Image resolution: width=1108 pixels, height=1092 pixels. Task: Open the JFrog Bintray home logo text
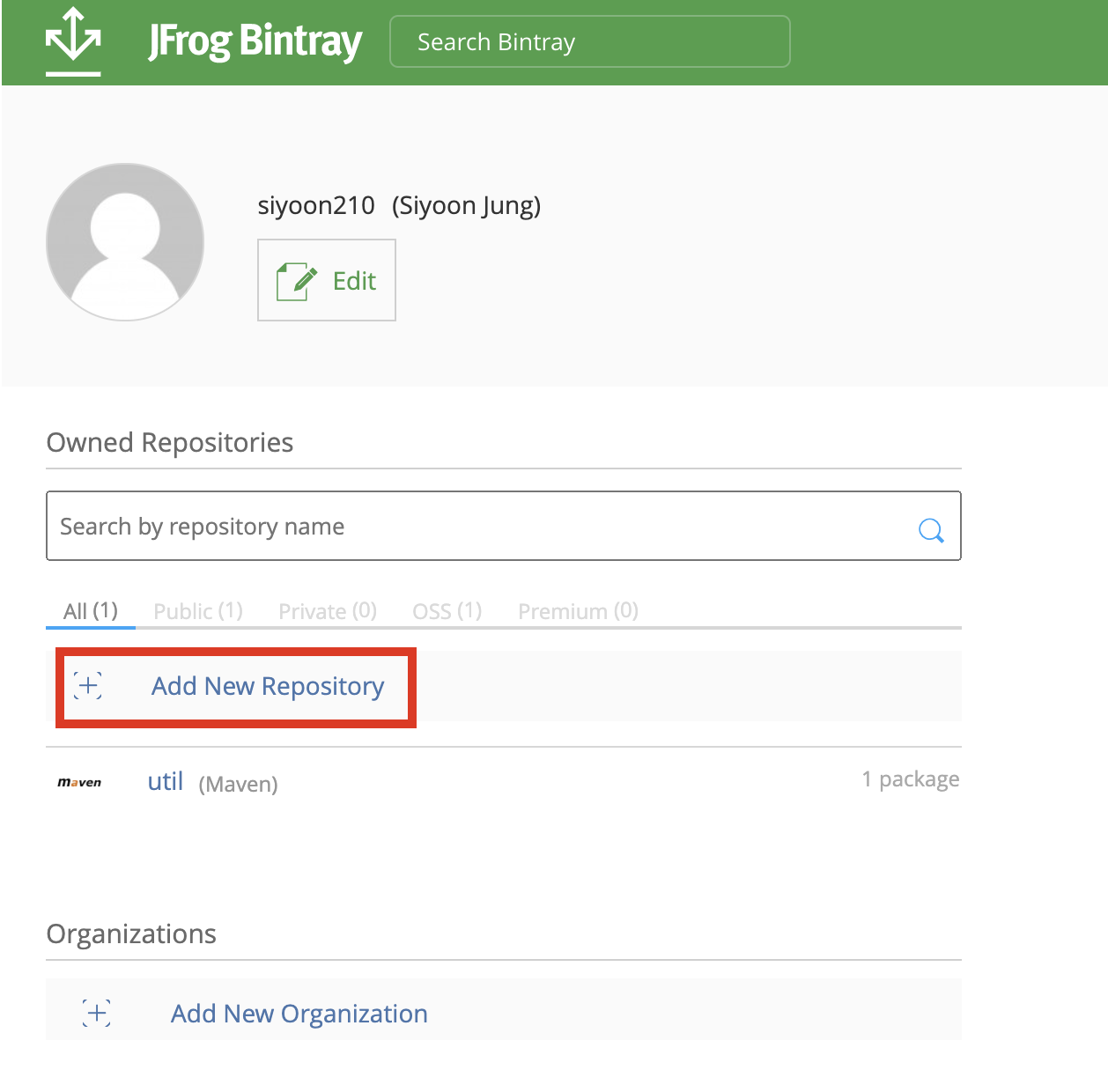click(255, 41)
